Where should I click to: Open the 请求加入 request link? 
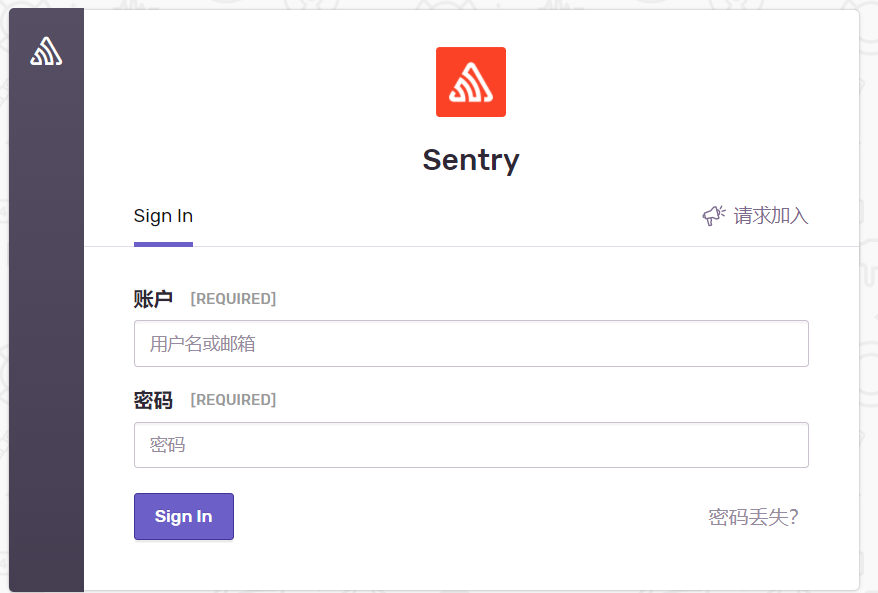[770, 215]
